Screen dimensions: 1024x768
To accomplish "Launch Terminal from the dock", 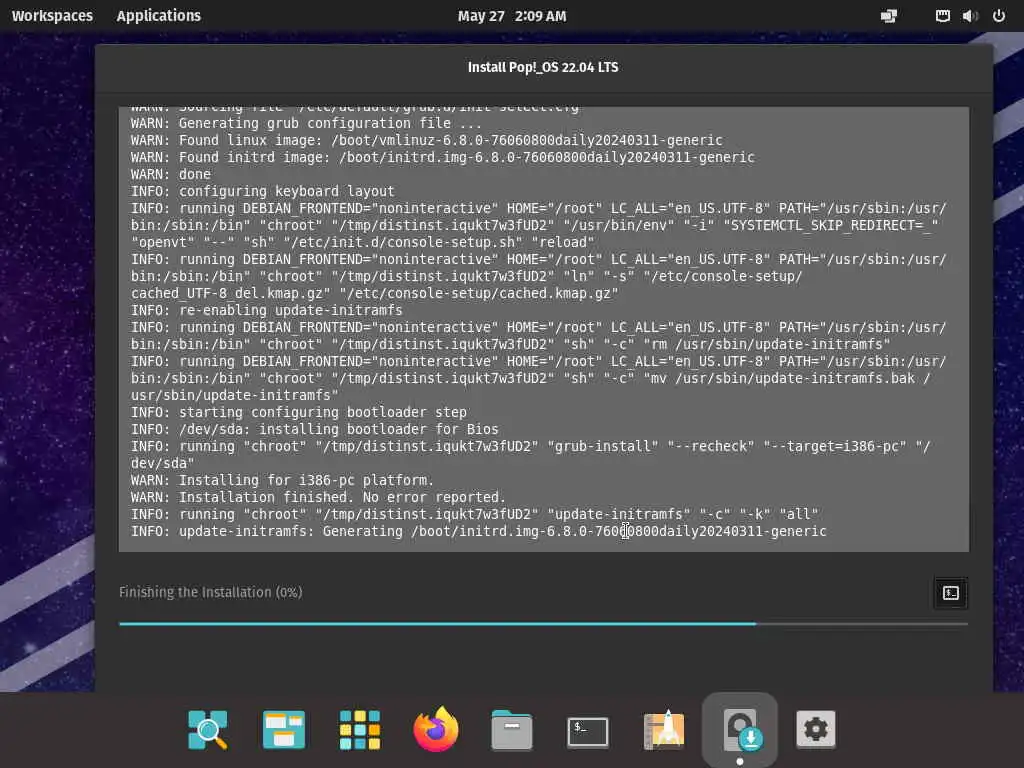I will tap(588, 731).
